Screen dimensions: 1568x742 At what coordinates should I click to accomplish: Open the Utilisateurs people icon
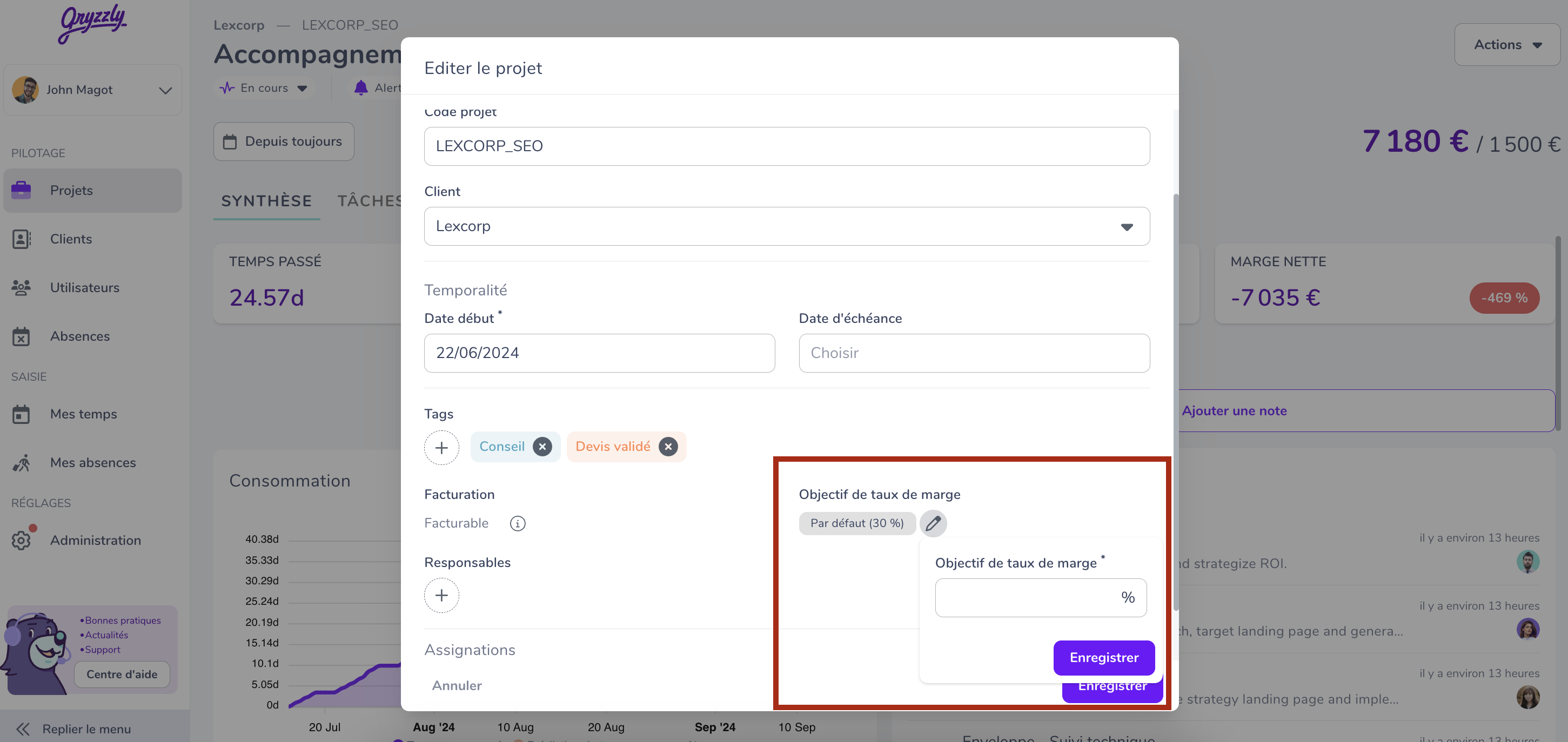coord(21,288)
